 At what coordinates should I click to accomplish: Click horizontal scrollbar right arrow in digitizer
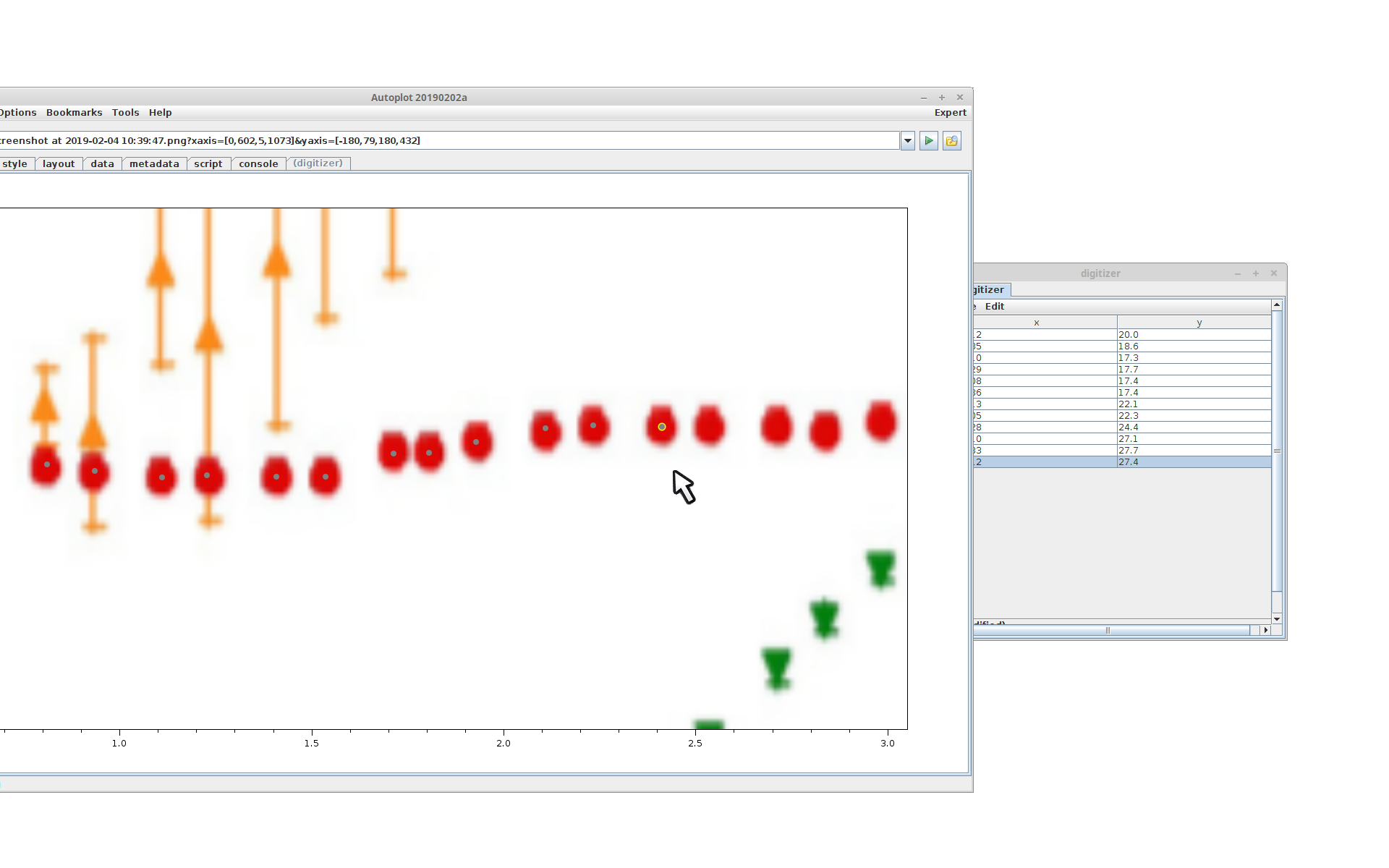tap(1265, 631)
